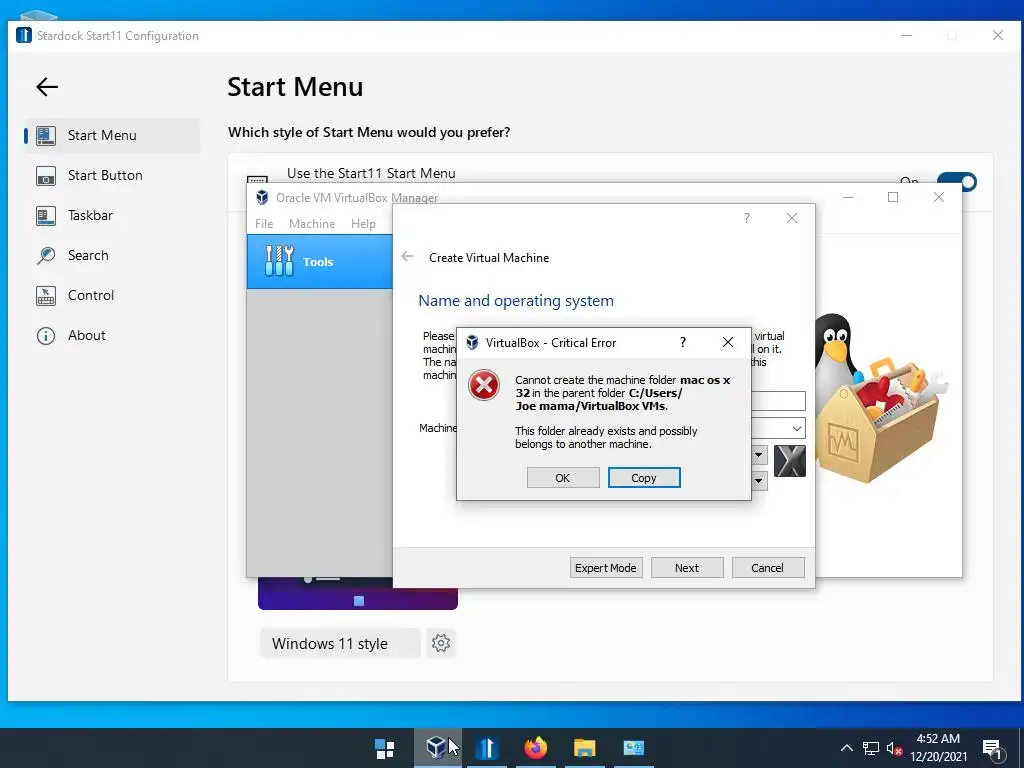
Task: Click the Control keyboard icon in Start11 sidebar
Action: pyautogui.click(x=46, y=295)
